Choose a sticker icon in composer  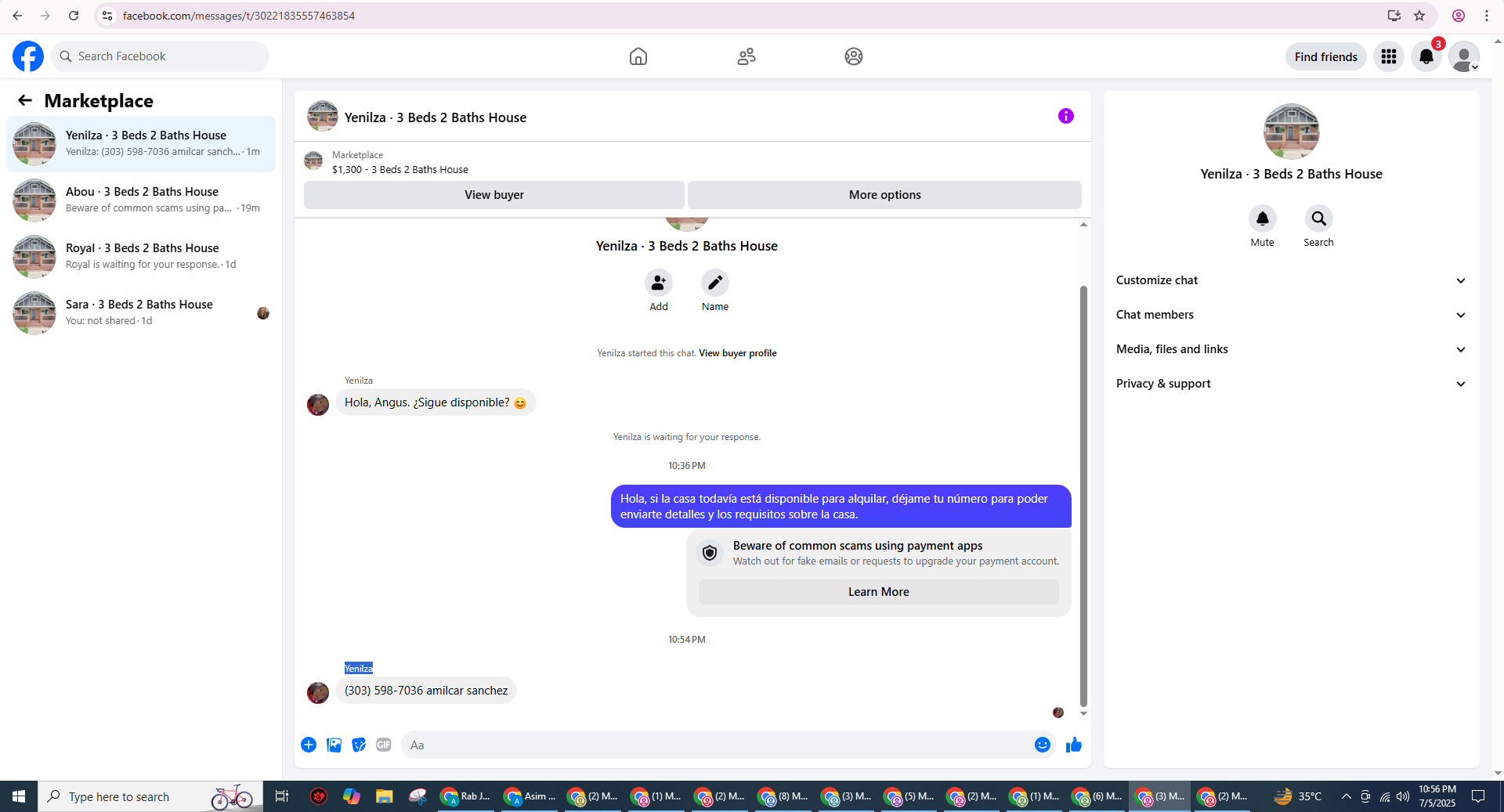359,745
